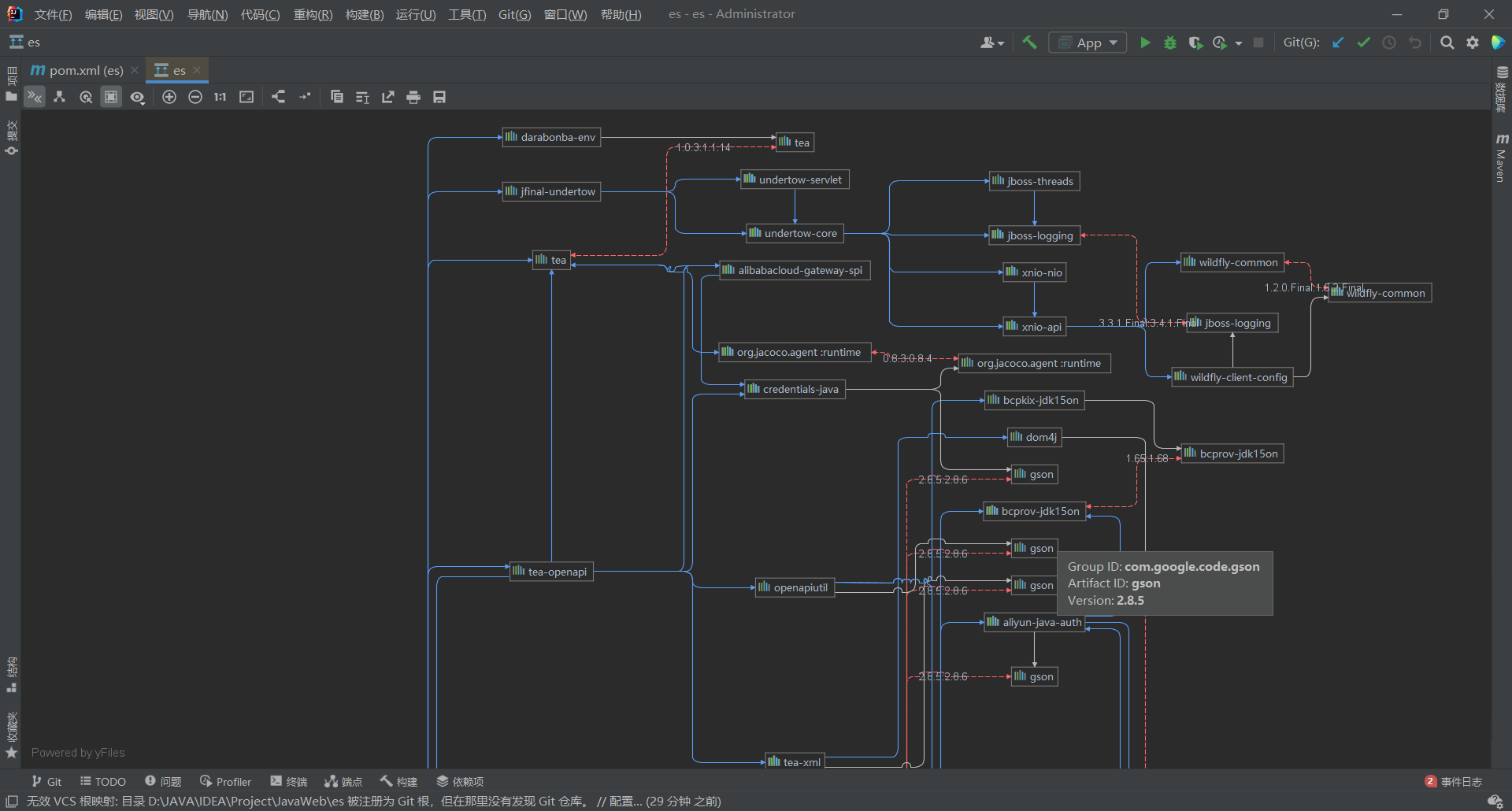Reset diagram to actual size 1:1
Screen dimensions: 1512x811
[x=220, y=97]
